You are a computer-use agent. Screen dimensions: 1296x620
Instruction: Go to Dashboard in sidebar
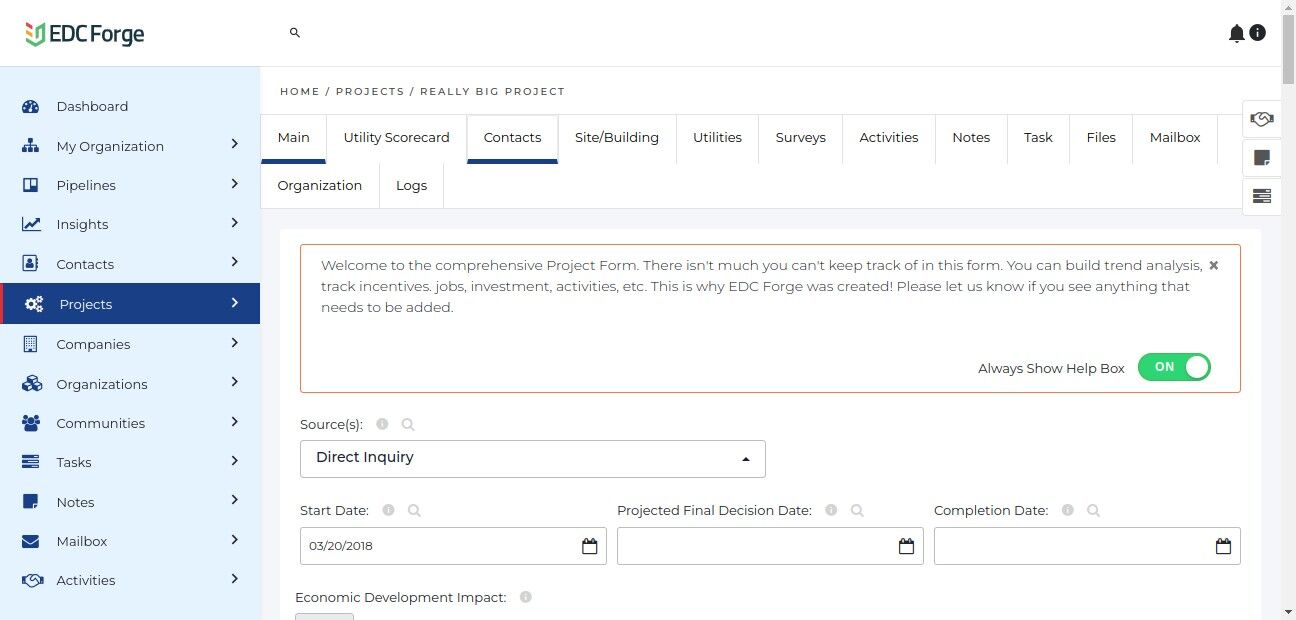92,107
